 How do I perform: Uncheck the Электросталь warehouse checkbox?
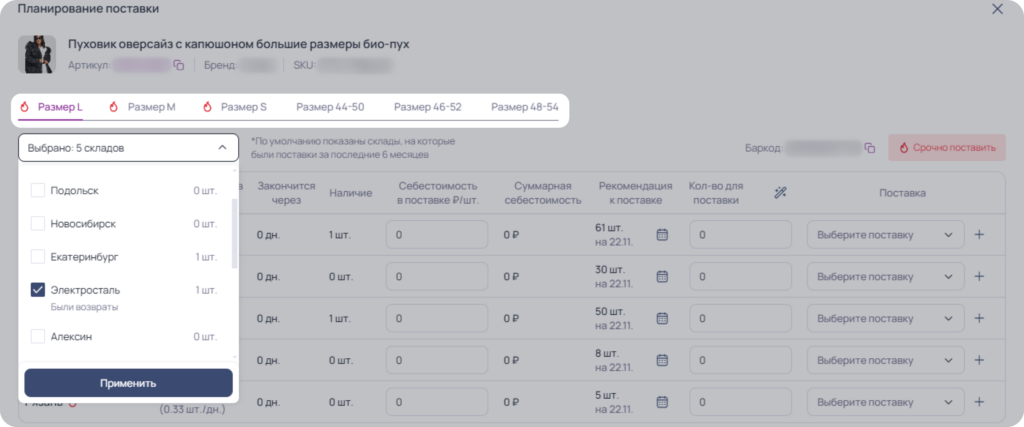pyautogui.click(x=38, y=290)
